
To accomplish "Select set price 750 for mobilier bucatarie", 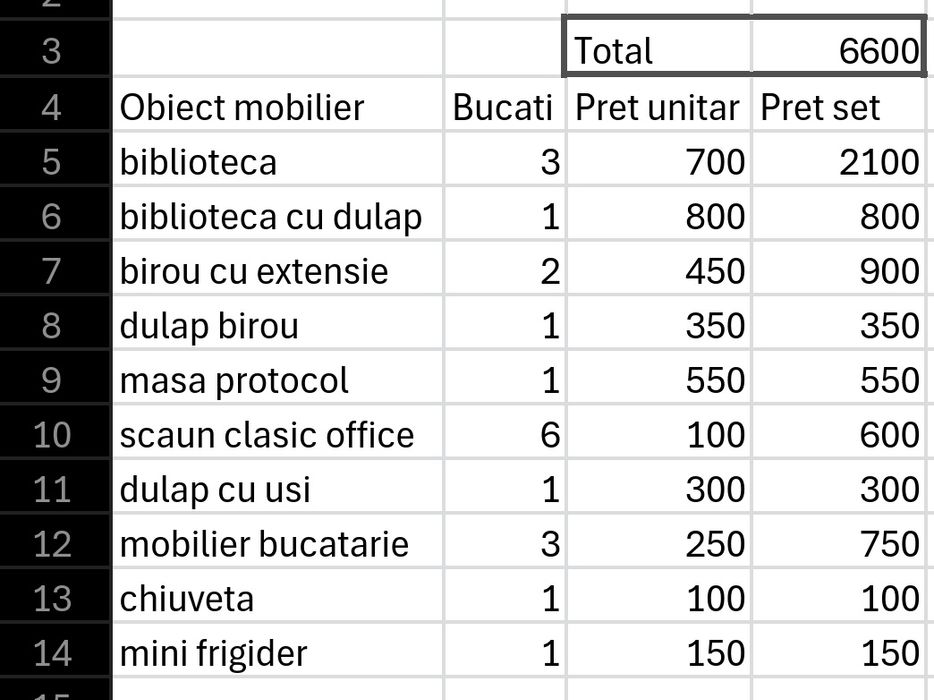I will pos(840,543).
